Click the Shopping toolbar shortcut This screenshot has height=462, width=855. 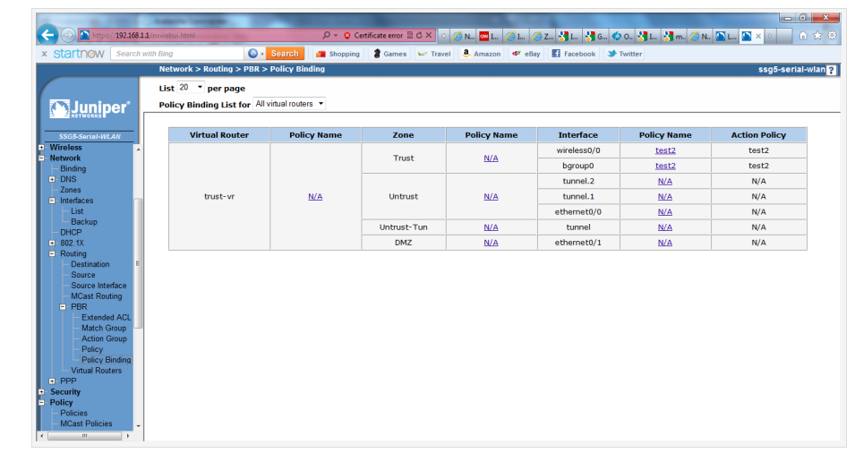[x=338, y=54]
